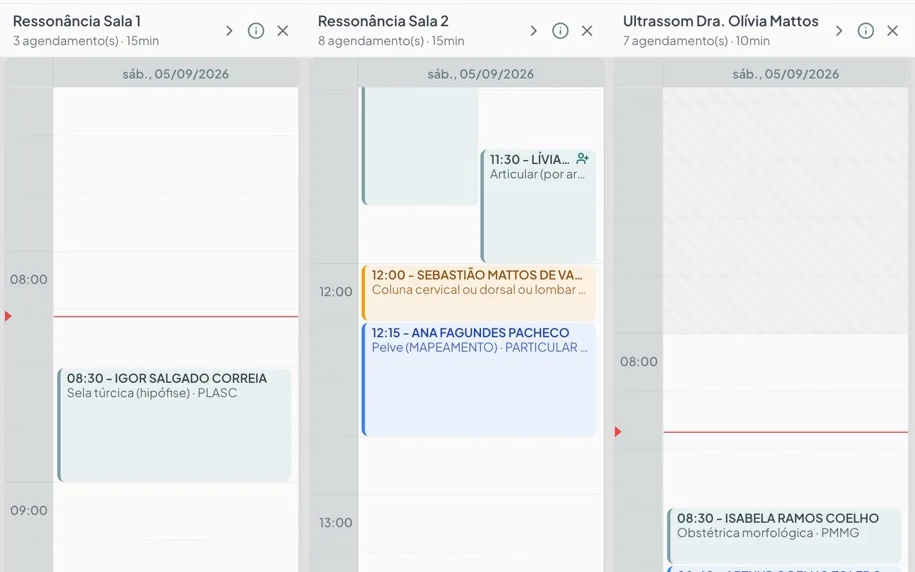Viewport: 915px width, 572px height.
Task: Click 'Coluna cervical ou dorsal ou lombar' text
Action: [474, 290]
